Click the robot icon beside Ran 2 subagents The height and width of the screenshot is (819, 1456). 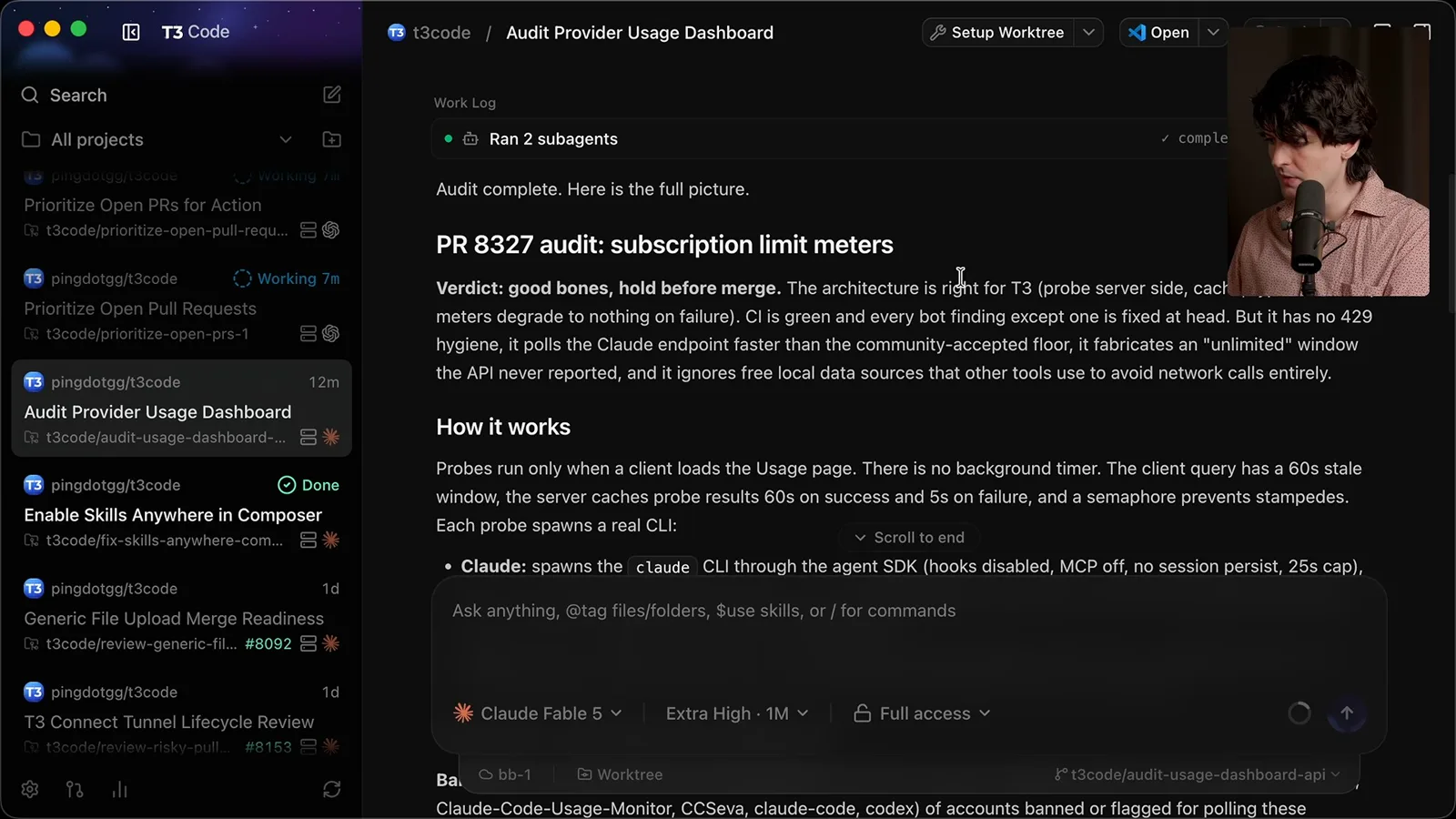coord(470,139)
